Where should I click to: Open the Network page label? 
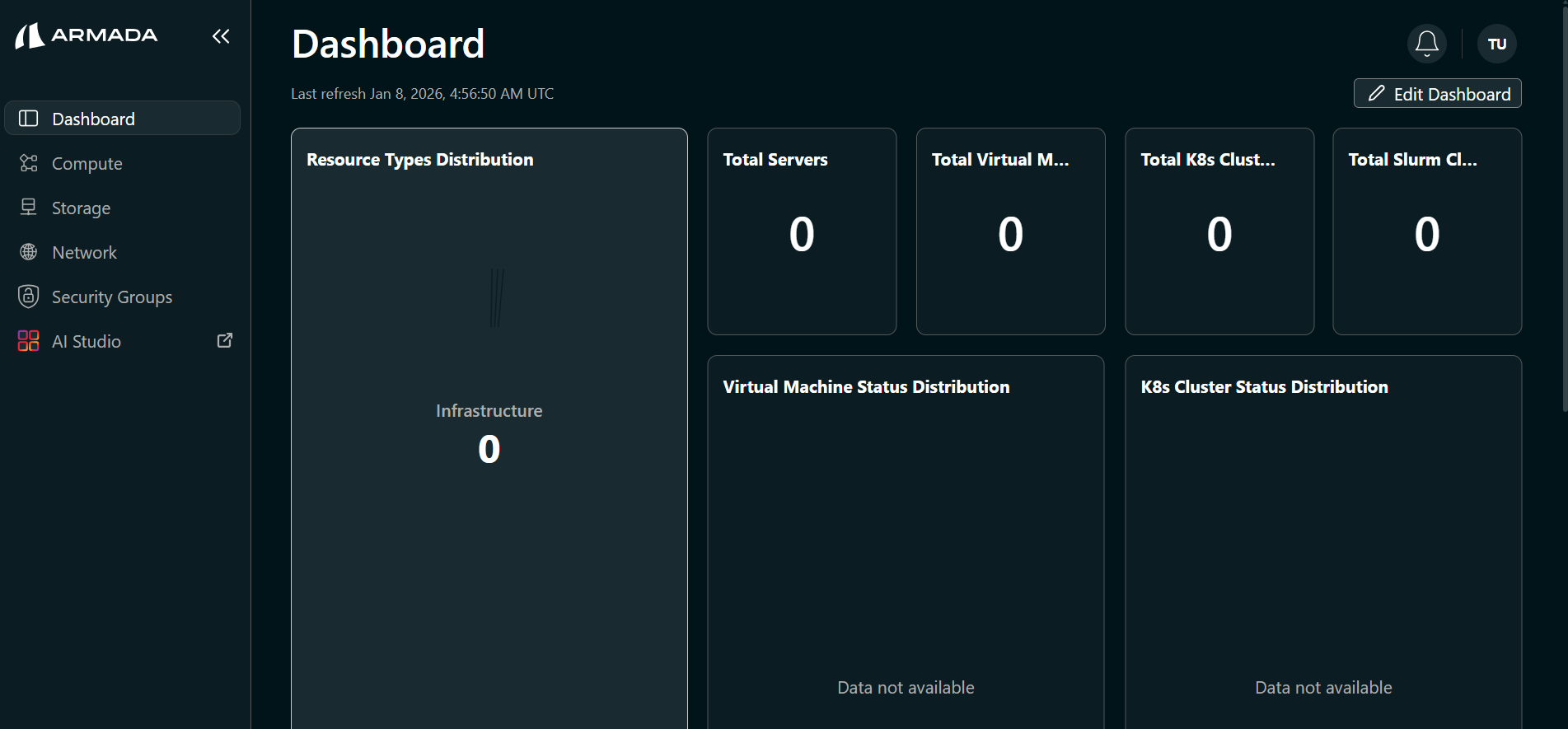click(x=84, y=253)
